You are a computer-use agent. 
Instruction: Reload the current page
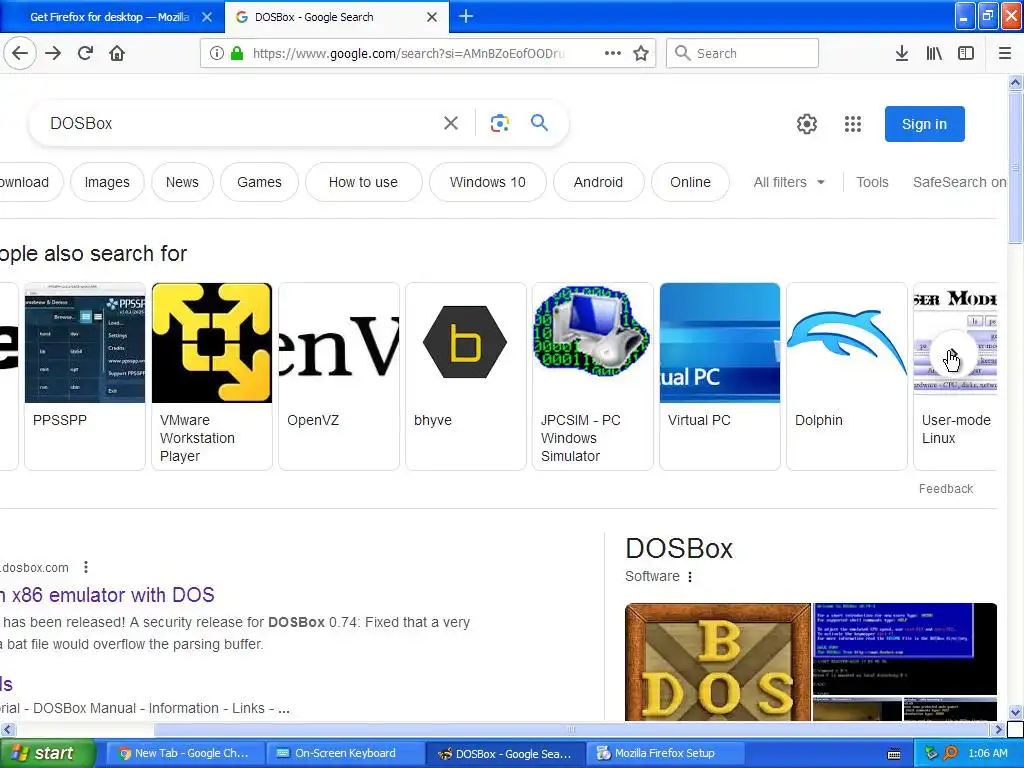[85, 53]
